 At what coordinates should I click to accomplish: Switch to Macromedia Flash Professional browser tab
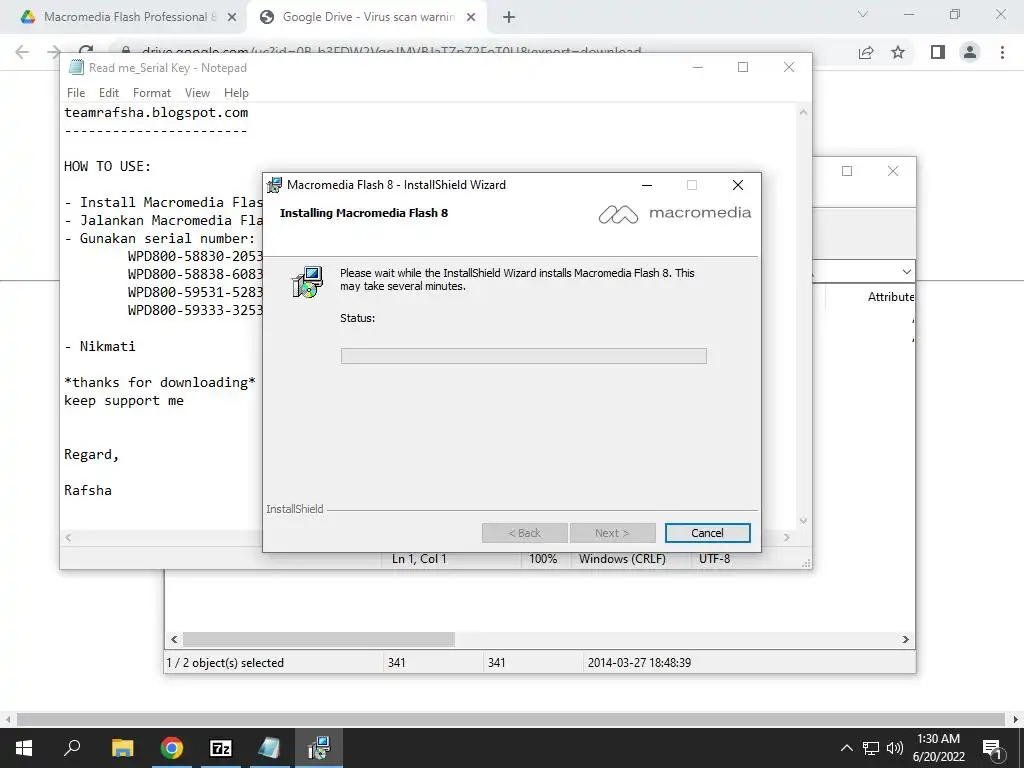(124, 17)
